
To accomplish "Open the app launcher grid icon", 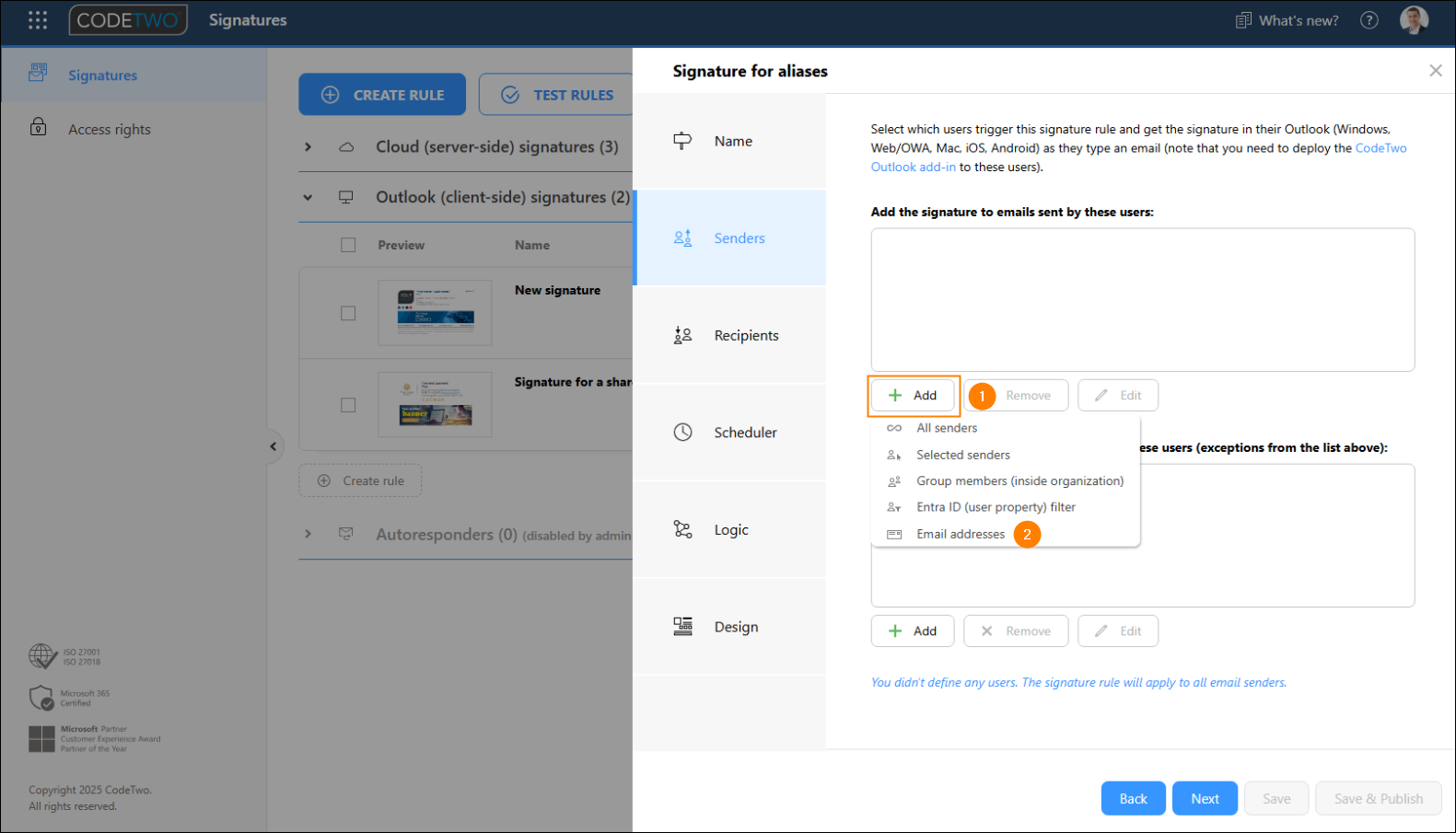I will pos(38,20).
